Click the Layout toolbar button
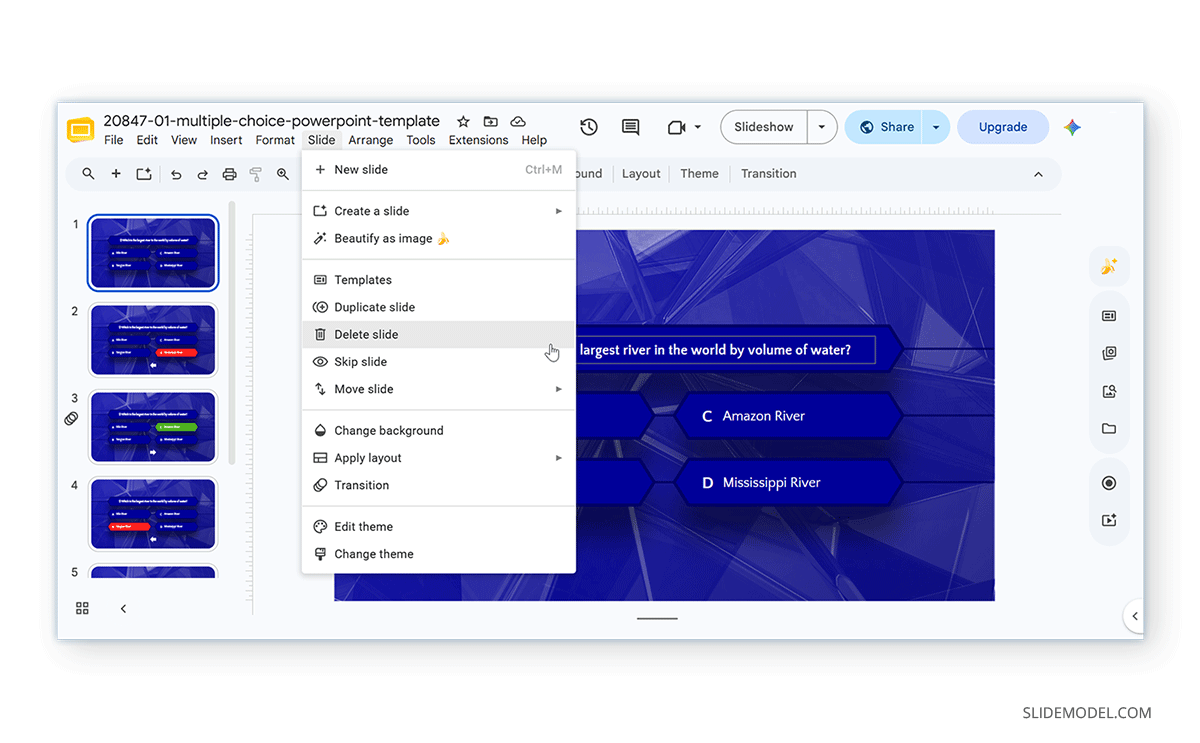 pyautogui.click(x=641, y=174)
